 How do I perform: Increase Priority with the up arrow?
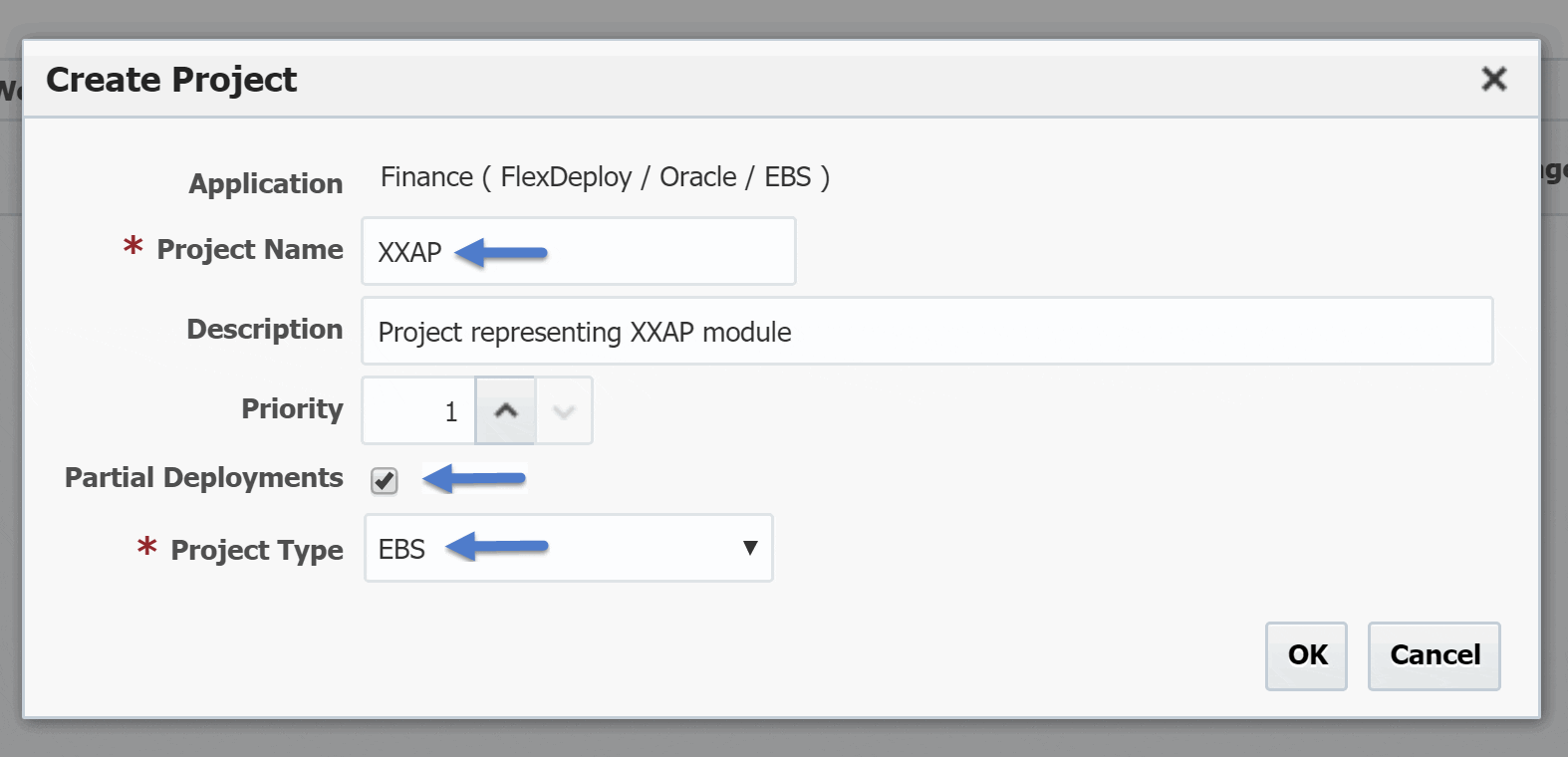(x=506, y=410)
